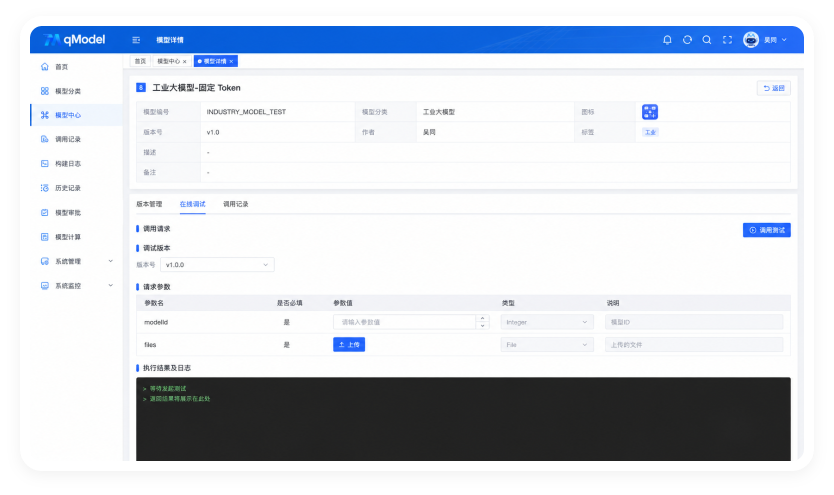
Task: Click the 工业 tag label
Action: (x=650, y=132)
